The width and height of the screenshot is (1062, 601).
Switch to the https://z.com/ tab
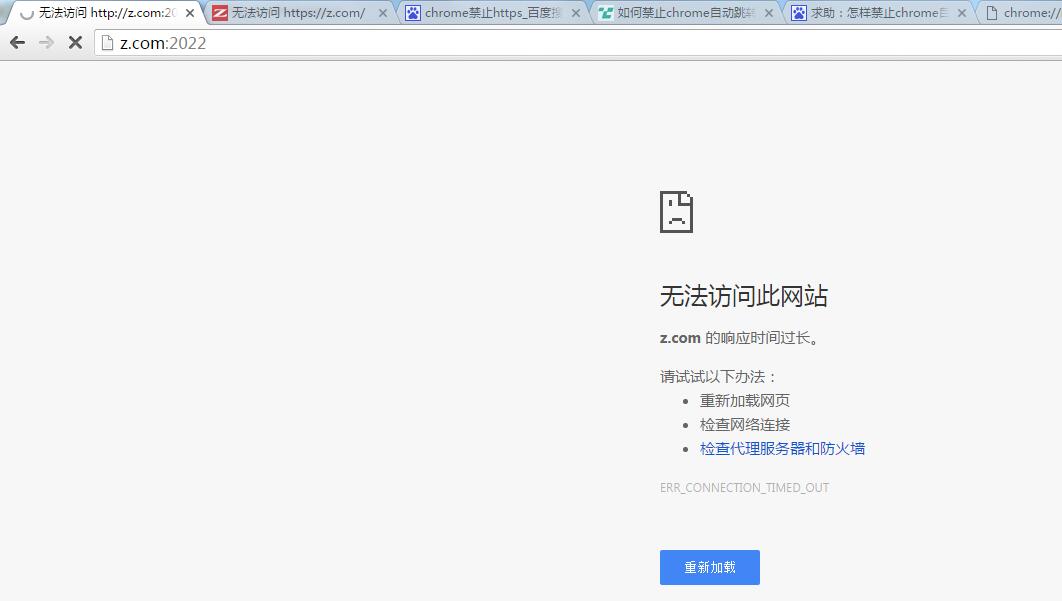pyautogui.click(x=298, y=13)
